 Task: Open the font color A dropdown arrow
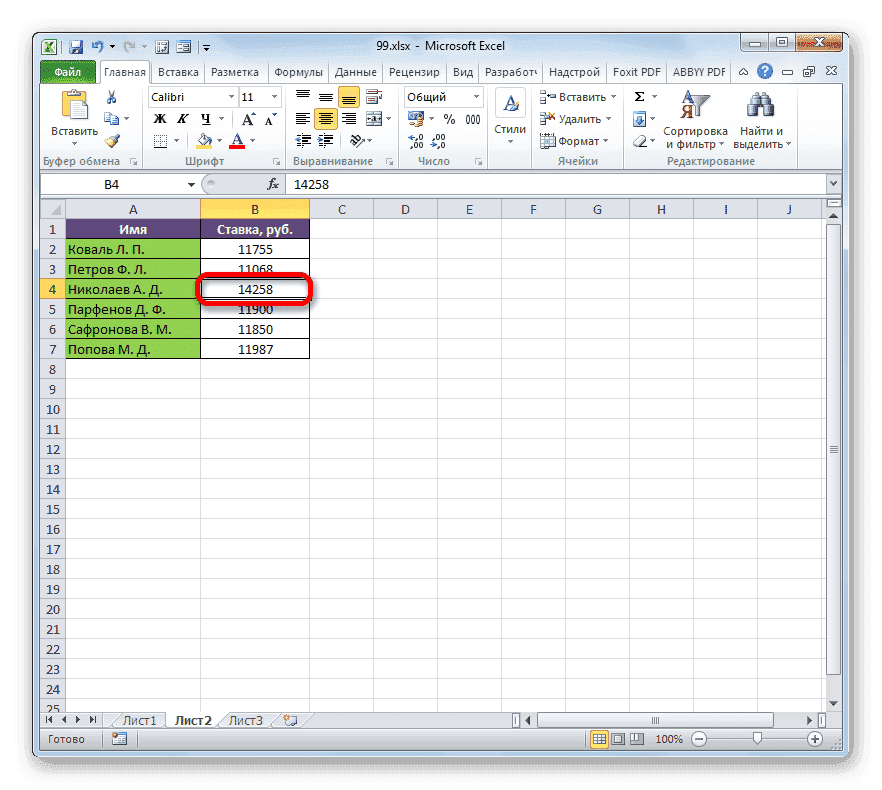click(x=252, y=140)
